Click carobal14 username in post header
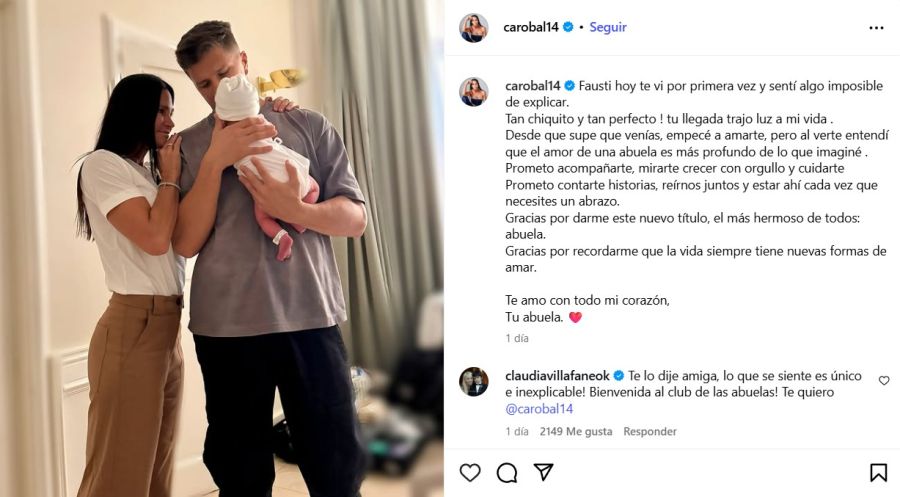 [x=530, y=27]
